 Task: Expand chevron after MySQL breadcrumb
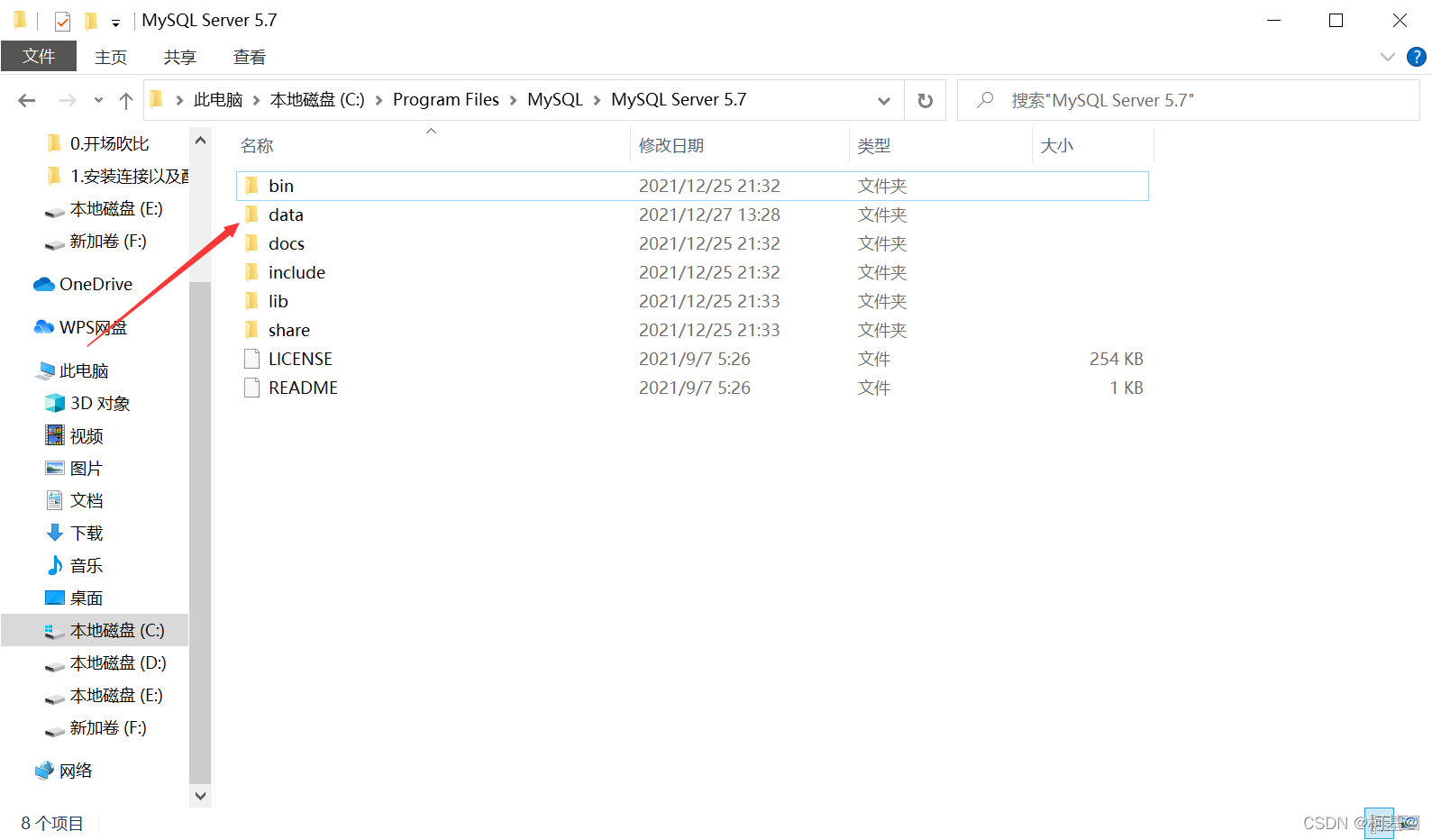point(597,100)
